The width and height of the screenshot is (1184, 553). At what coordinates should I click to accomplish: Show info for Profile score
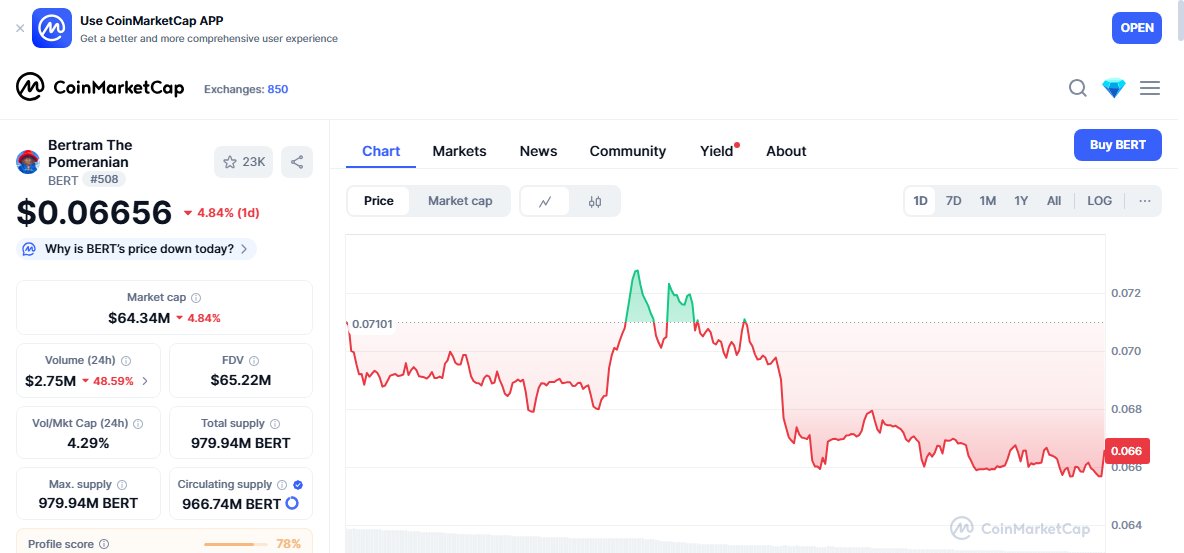coord(104,544)
